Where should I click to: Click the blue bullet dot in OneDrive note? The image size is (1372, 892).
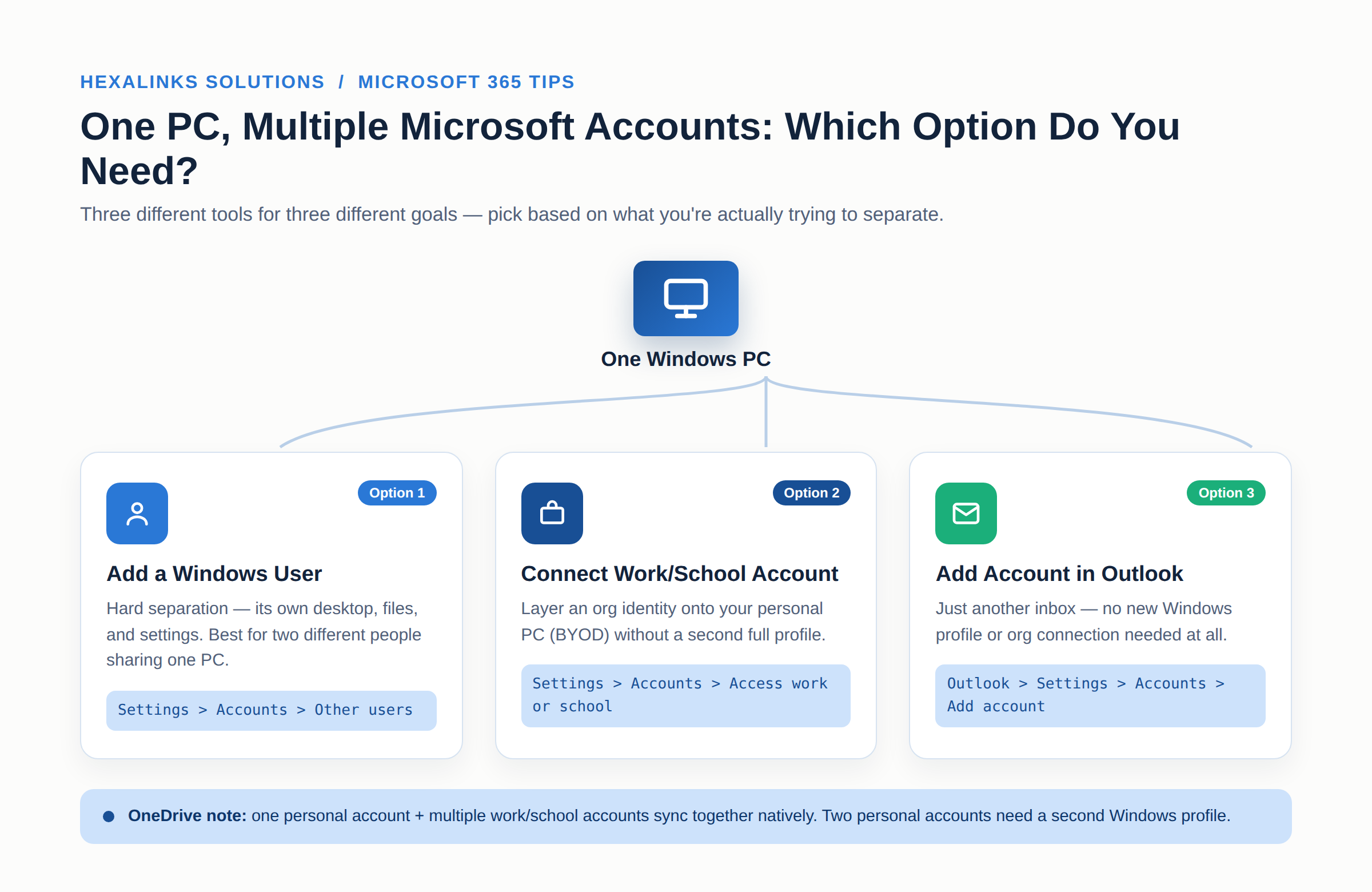point(109,816)
